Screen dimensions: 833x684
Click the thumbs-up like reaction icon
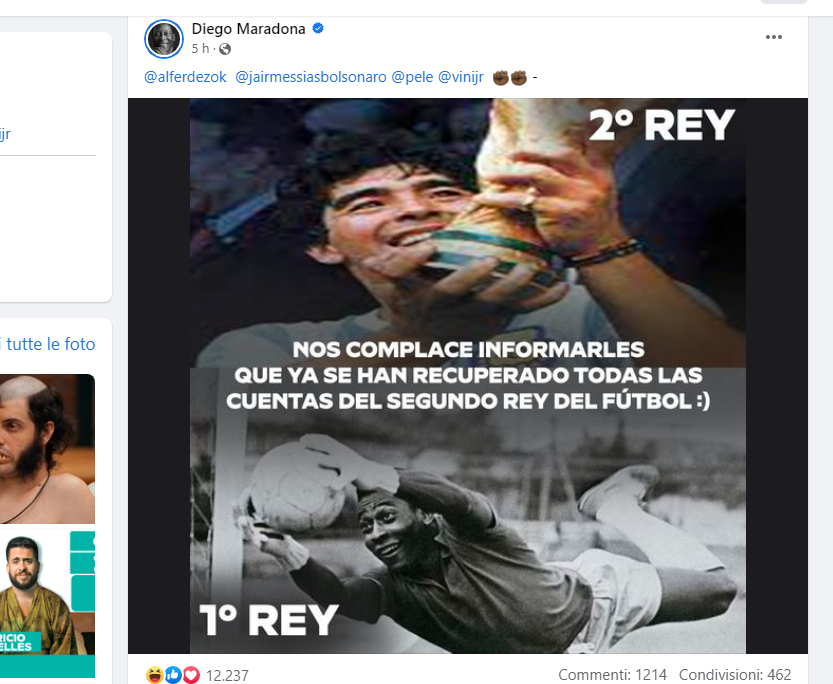click(173, 675)
